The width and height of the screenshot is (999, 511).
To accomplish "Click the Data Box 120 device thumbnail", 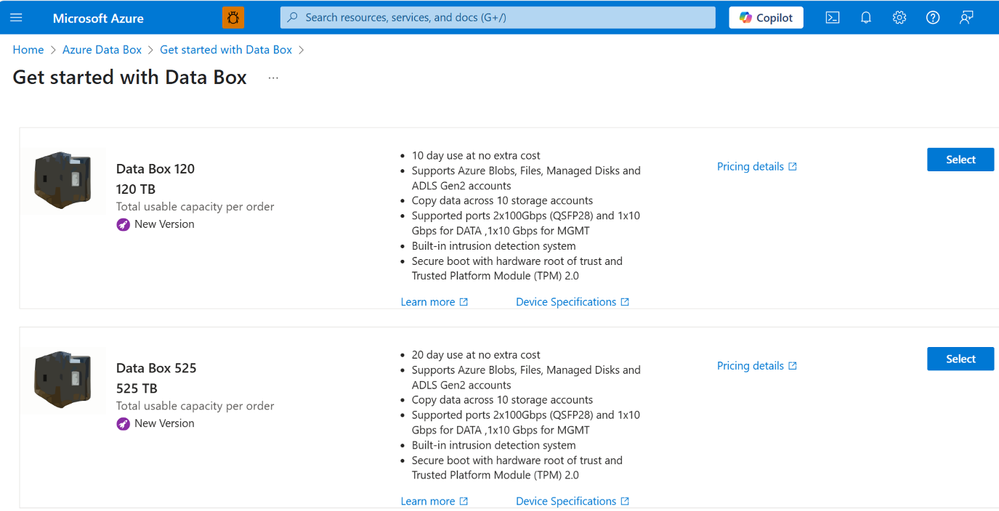I will click(63, 181).
